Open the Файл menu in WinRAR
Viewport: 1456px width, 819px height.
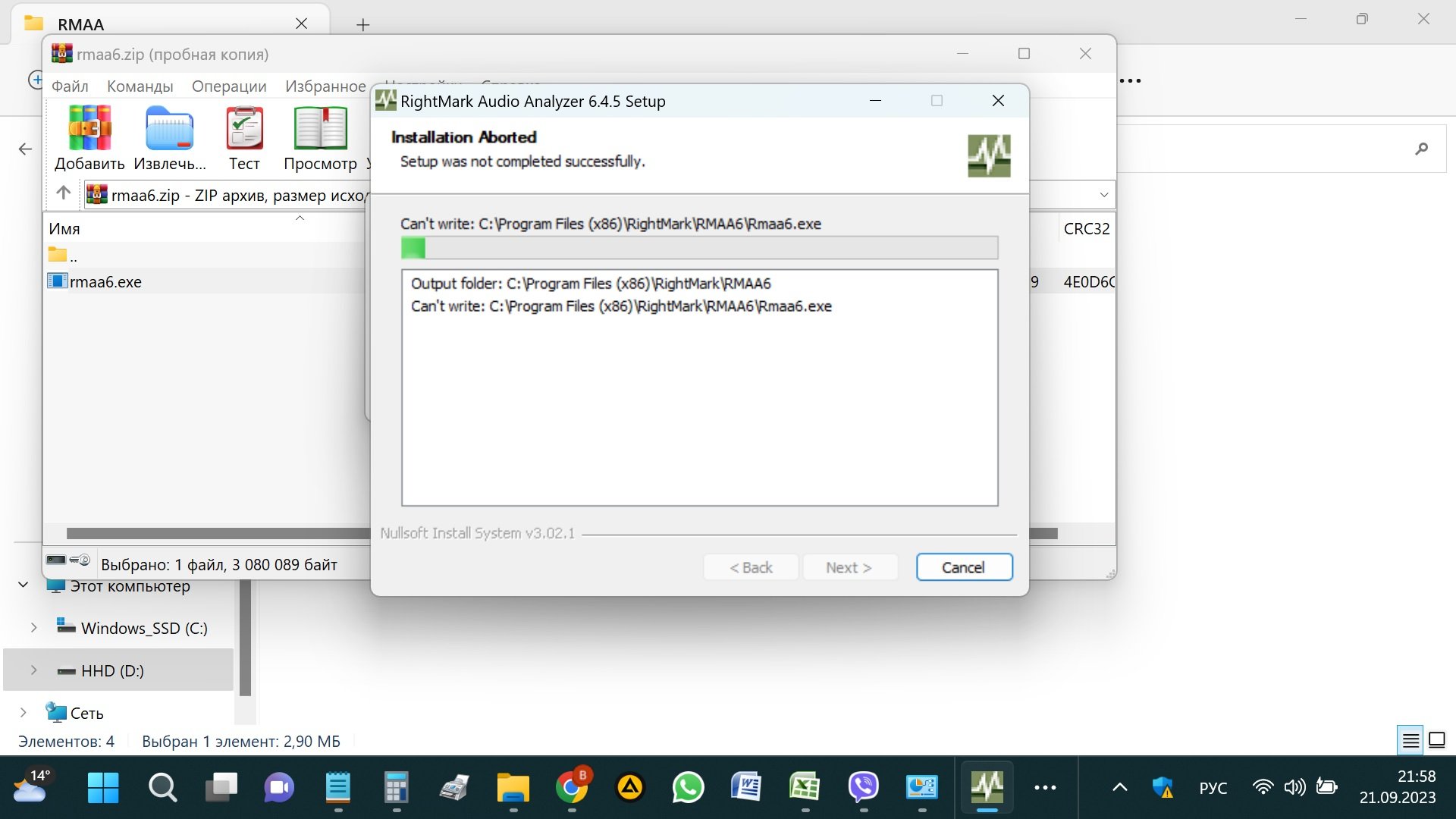click(70, 86)
